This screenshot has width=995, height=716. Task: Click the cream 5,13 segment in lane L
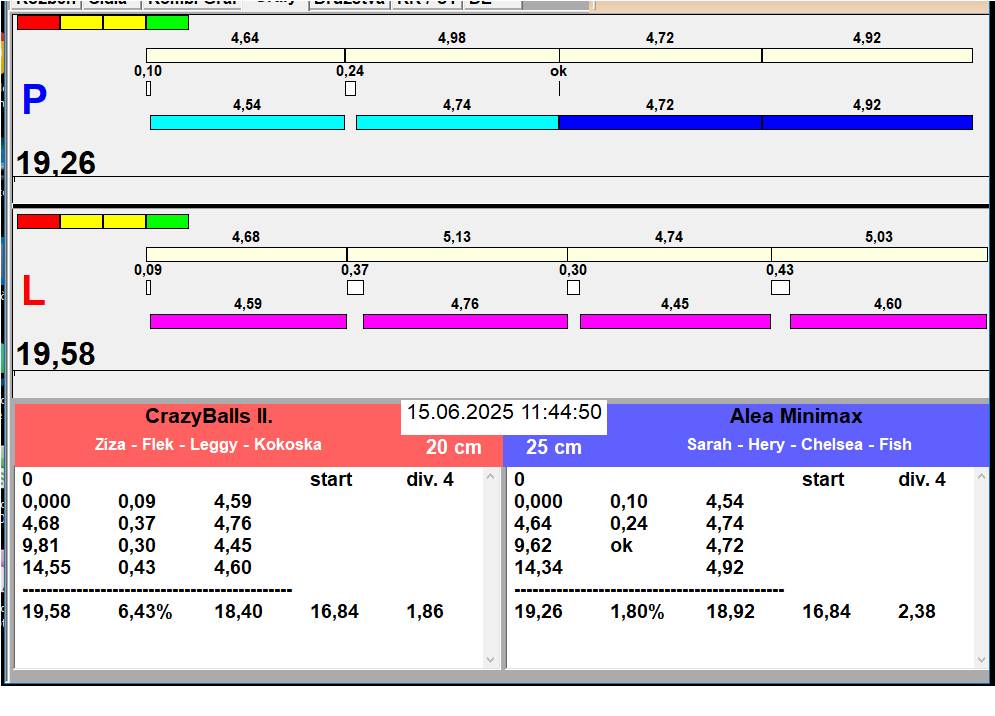(457, 255)
